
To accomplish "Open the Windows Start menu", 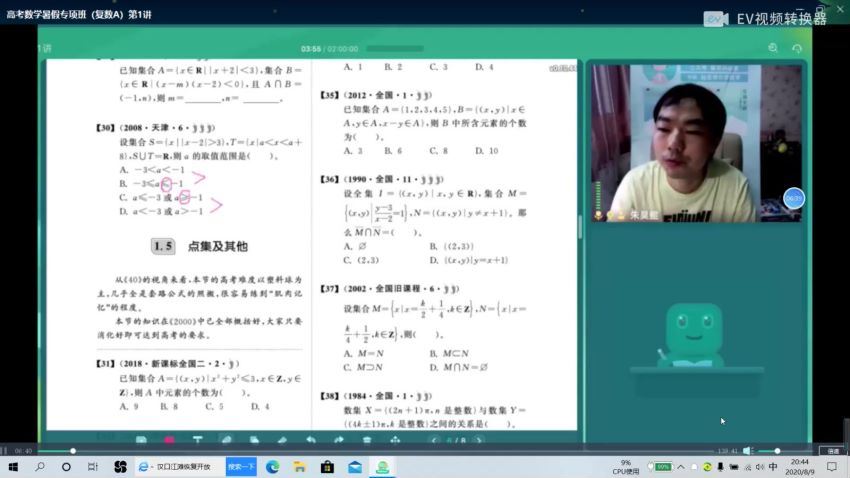I will 13,467.
